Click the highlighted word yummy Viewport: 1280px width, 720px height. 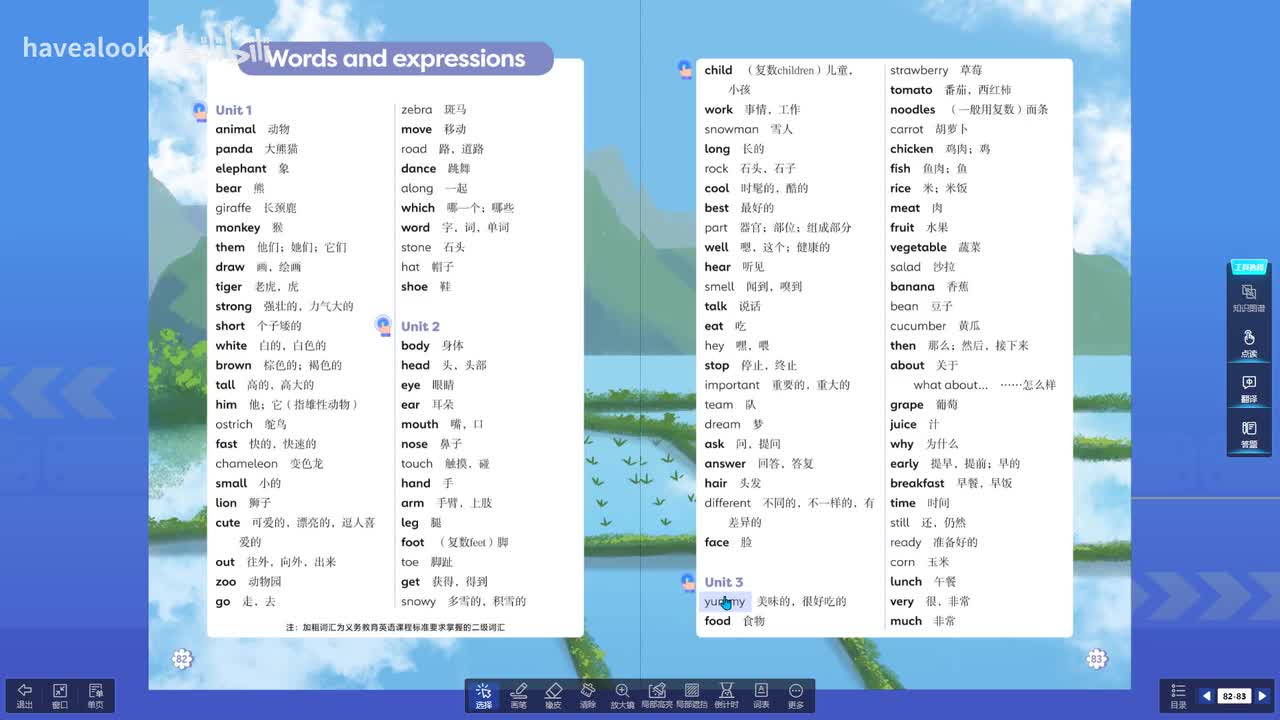(724, 601)
